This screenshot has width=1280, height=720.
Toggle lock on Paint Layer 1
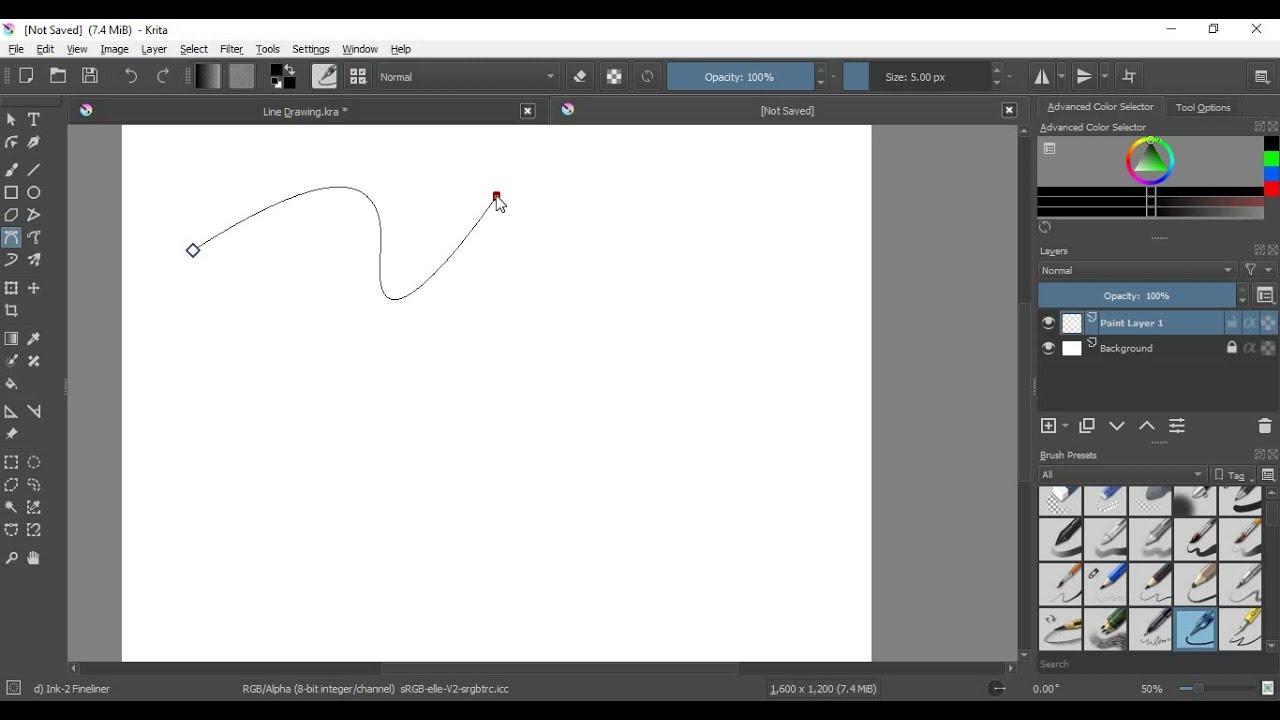[x=1232, y=323]
